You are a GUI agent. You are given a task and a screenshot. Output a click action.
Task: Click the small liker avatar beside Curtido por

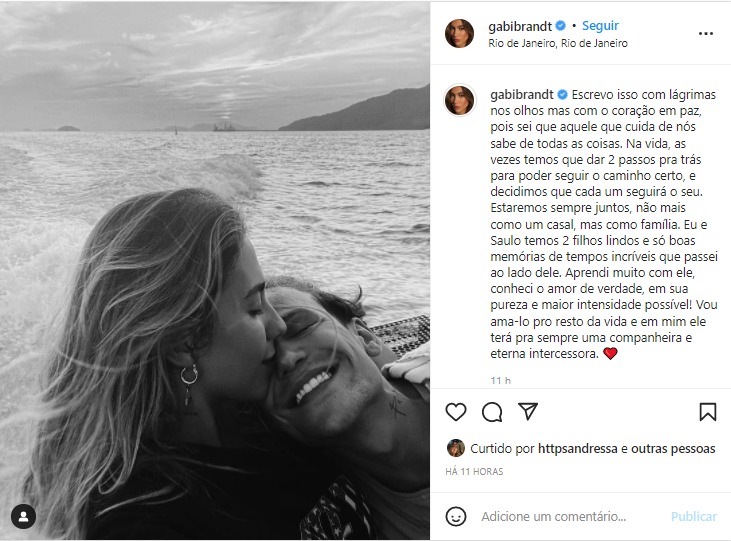coord(455,448)
